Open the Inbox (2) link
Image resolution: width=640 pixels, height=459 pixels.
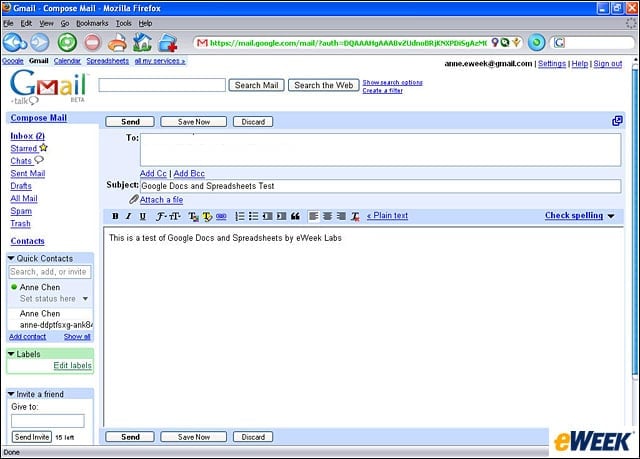point(28,136)
